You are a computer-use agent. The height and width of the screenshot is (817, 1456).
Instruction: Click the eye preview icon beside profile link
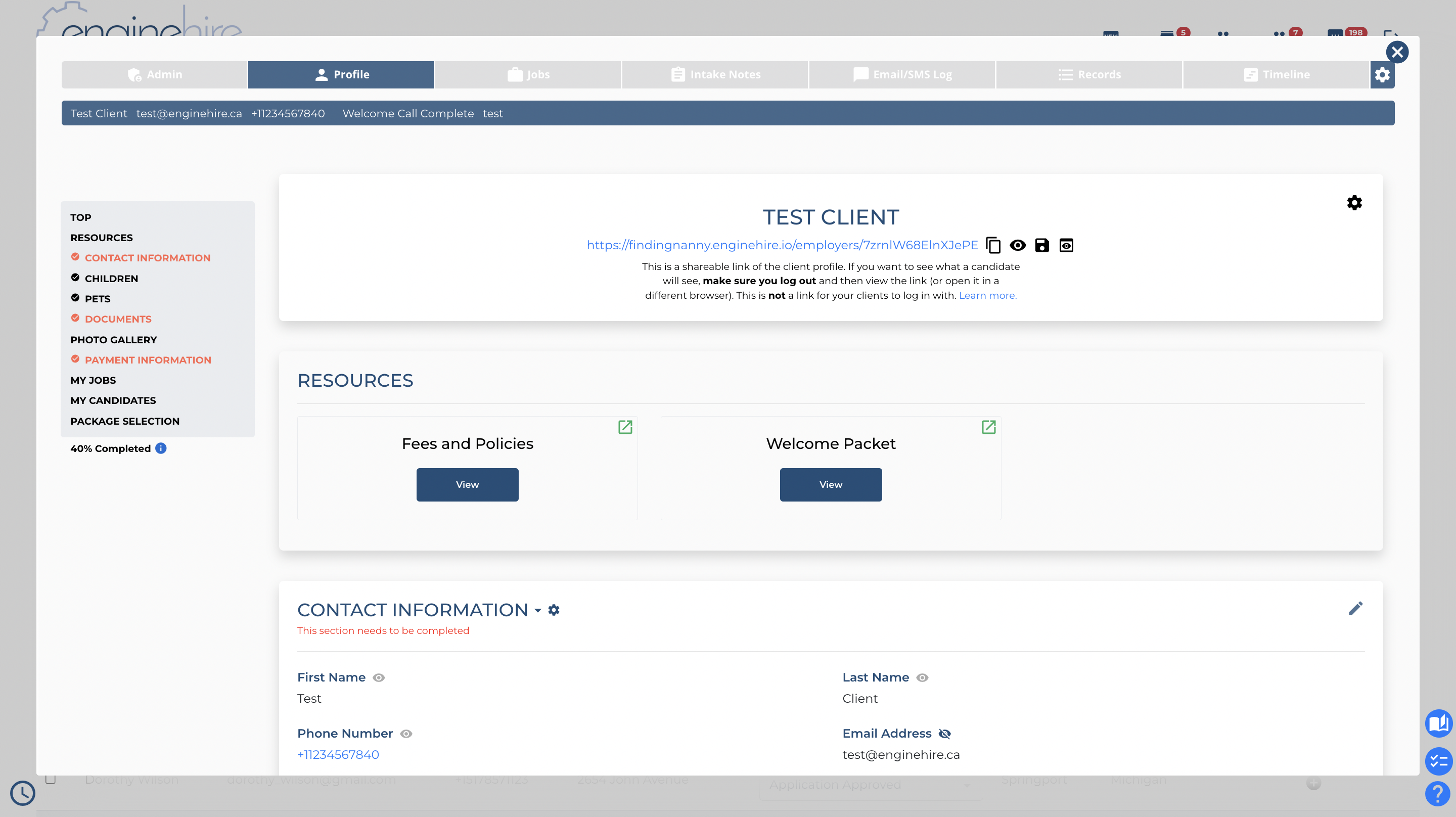click(x=1017, y=245)
